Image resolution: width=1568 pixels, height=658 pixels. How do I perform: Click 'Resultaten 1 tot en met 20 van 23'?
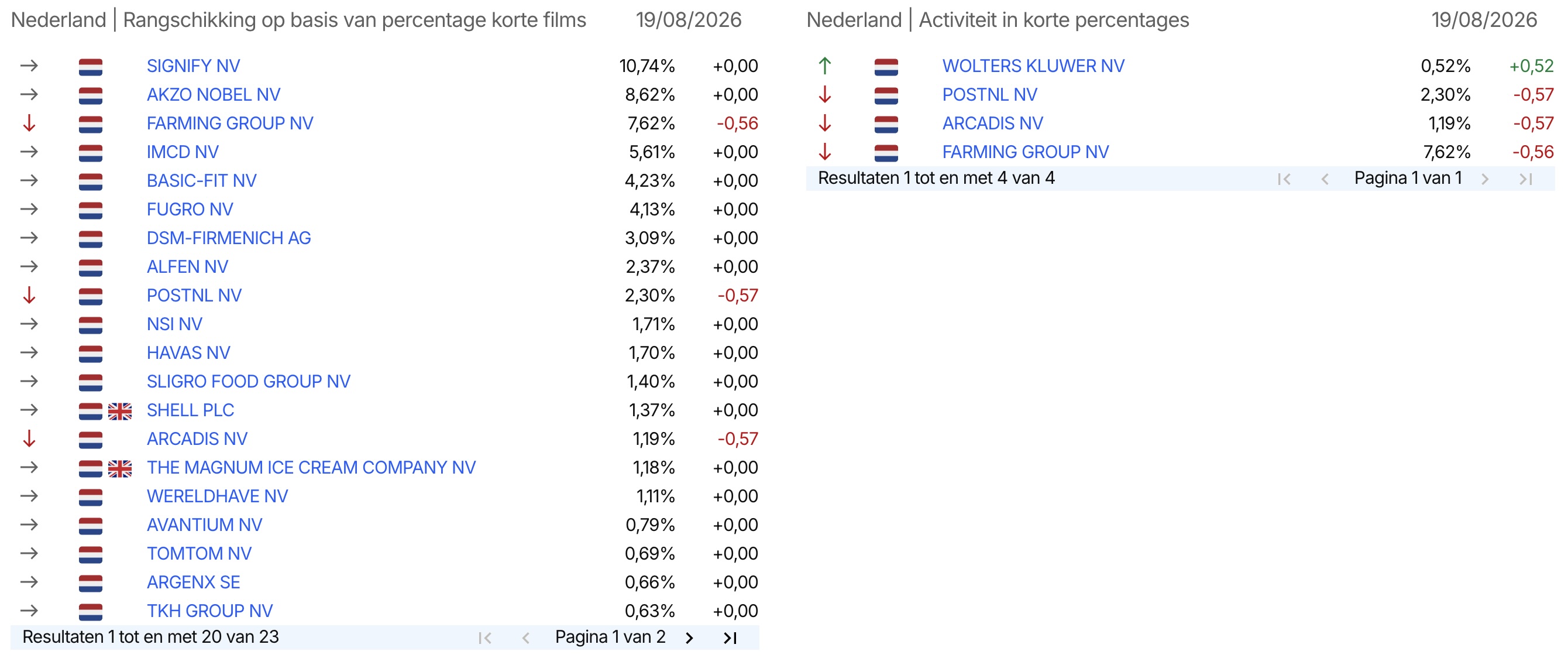(x=150, y=638)
